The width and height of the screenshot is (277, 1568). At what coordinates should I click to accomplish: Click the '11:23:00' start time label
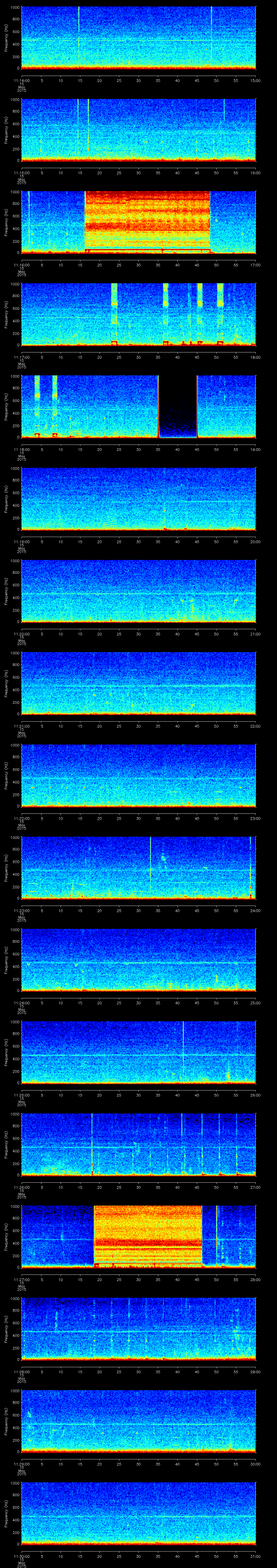(x=21, y=910)
